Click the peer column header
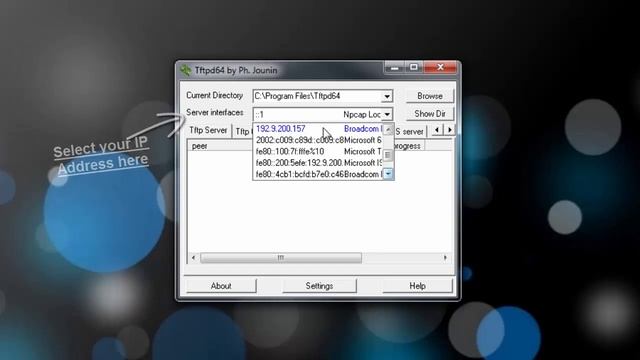This screenshot has height=360, width=640. click(x=220, y=146)
